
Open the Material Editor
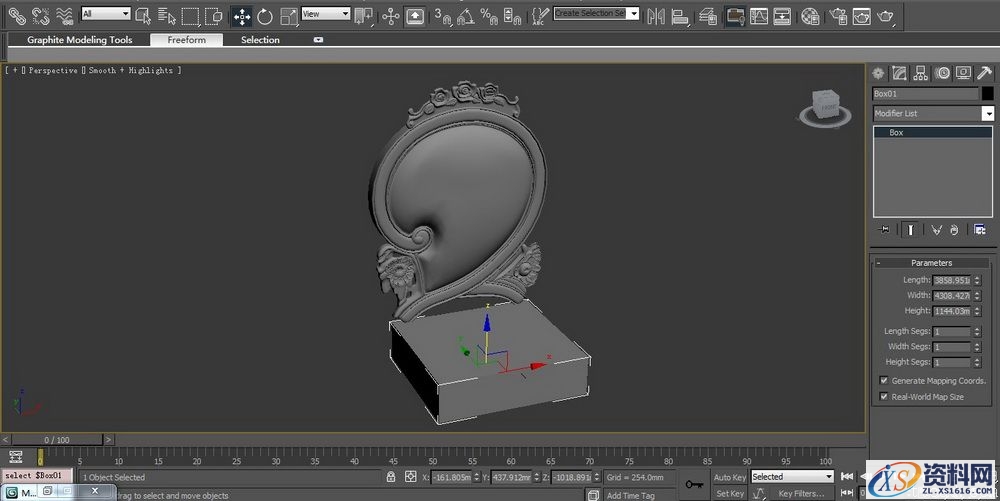tap(810, 16)
